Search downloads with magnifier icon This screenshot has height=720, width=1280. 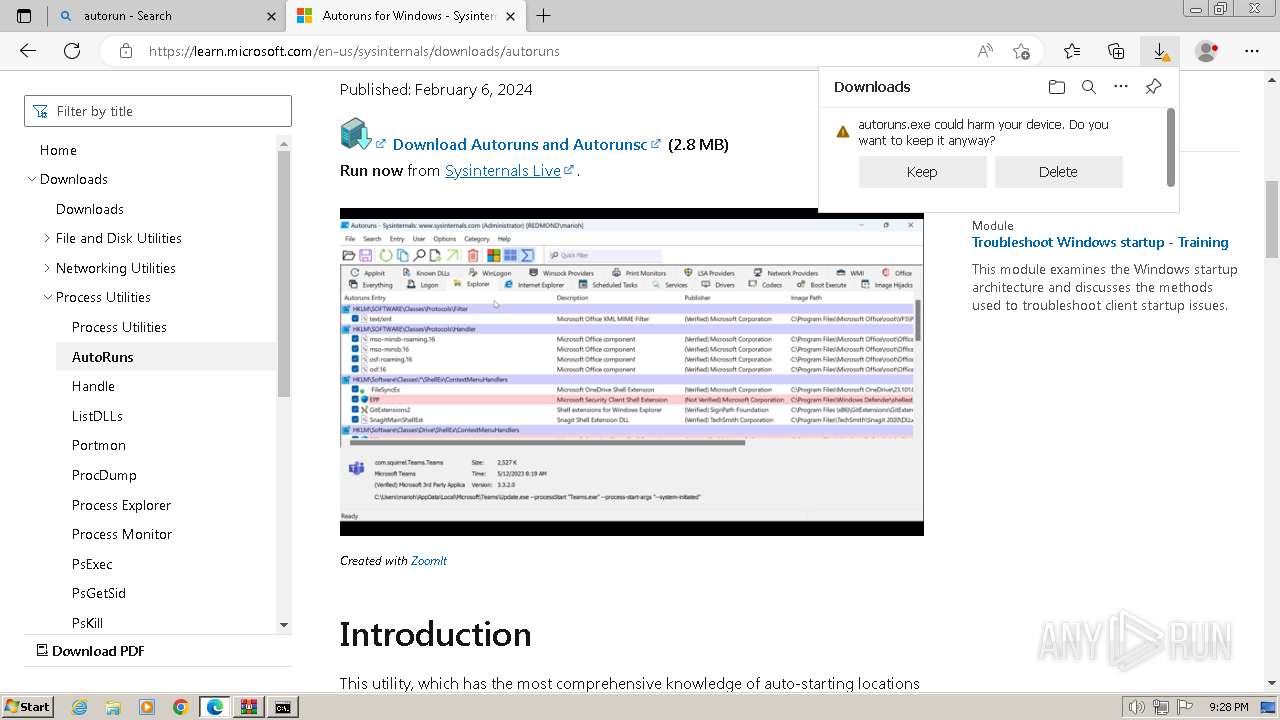click(1089, 87)
